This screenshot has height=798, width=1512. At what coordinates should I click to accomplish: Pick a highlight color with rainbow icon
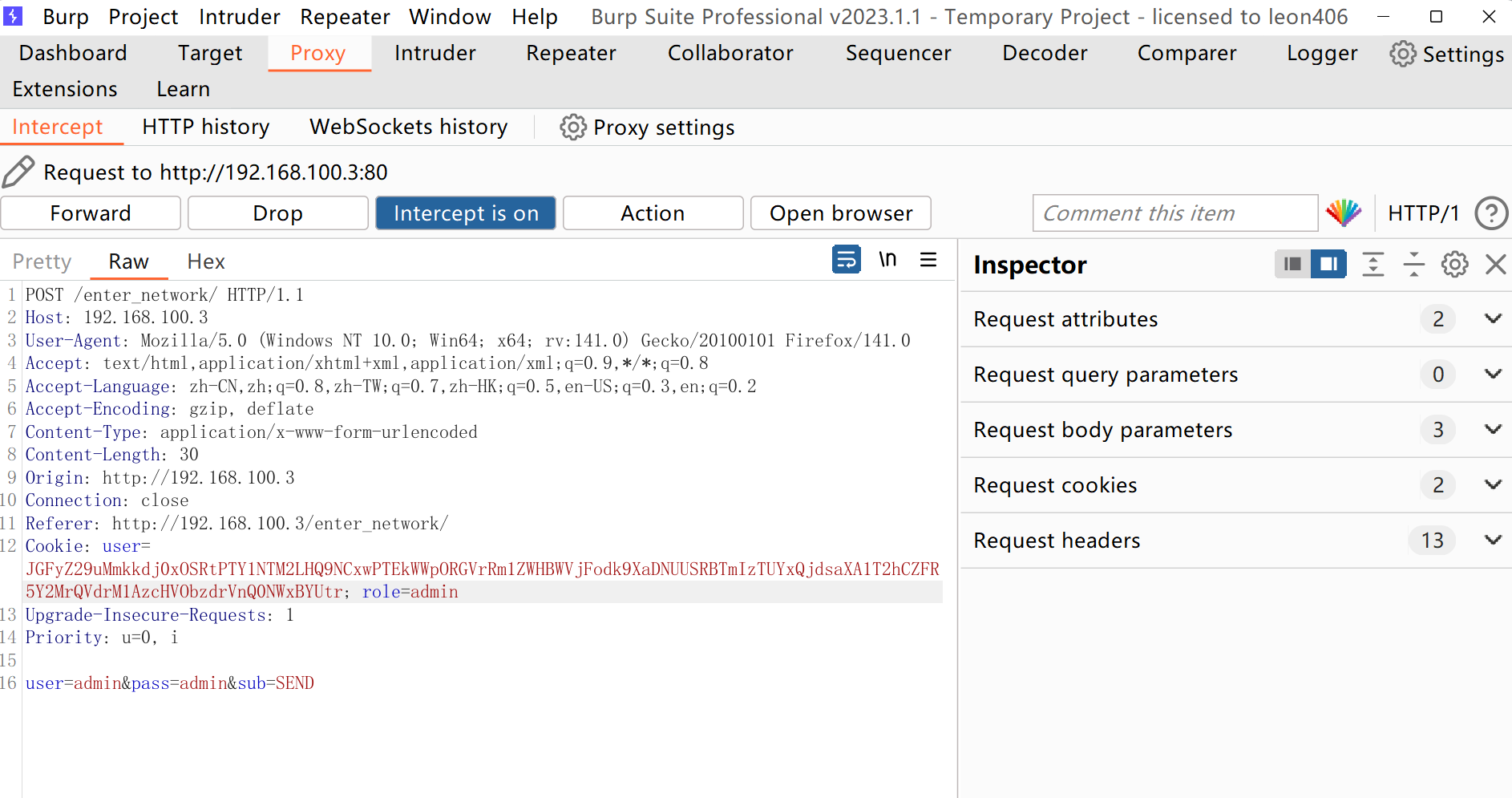tap(1343, 213)
